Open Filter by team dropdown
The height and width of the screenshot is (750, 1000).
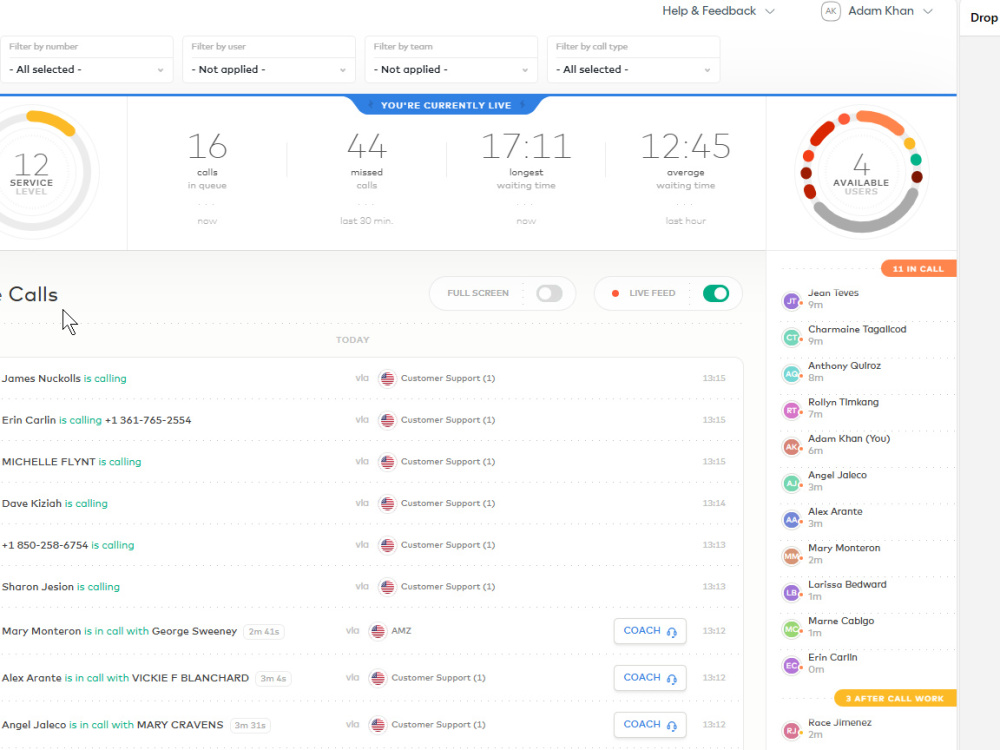[451, 69]
